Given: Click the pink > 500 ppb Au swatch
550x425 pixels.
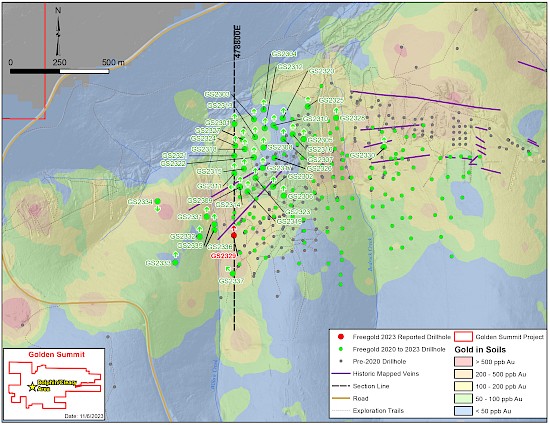Looking at the screenshot, I should (x=463, y=362).
